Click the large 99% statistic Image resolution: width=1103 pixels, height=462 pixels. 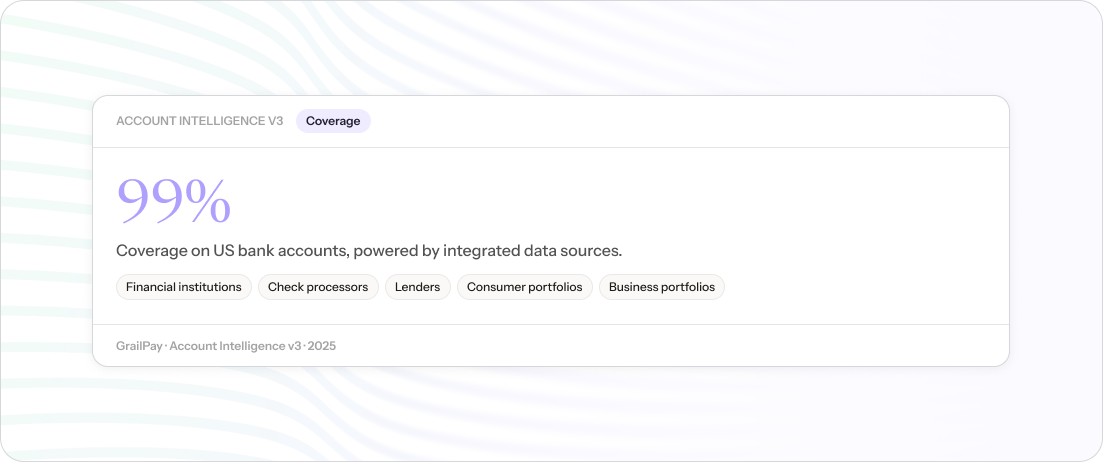(173, 200)
